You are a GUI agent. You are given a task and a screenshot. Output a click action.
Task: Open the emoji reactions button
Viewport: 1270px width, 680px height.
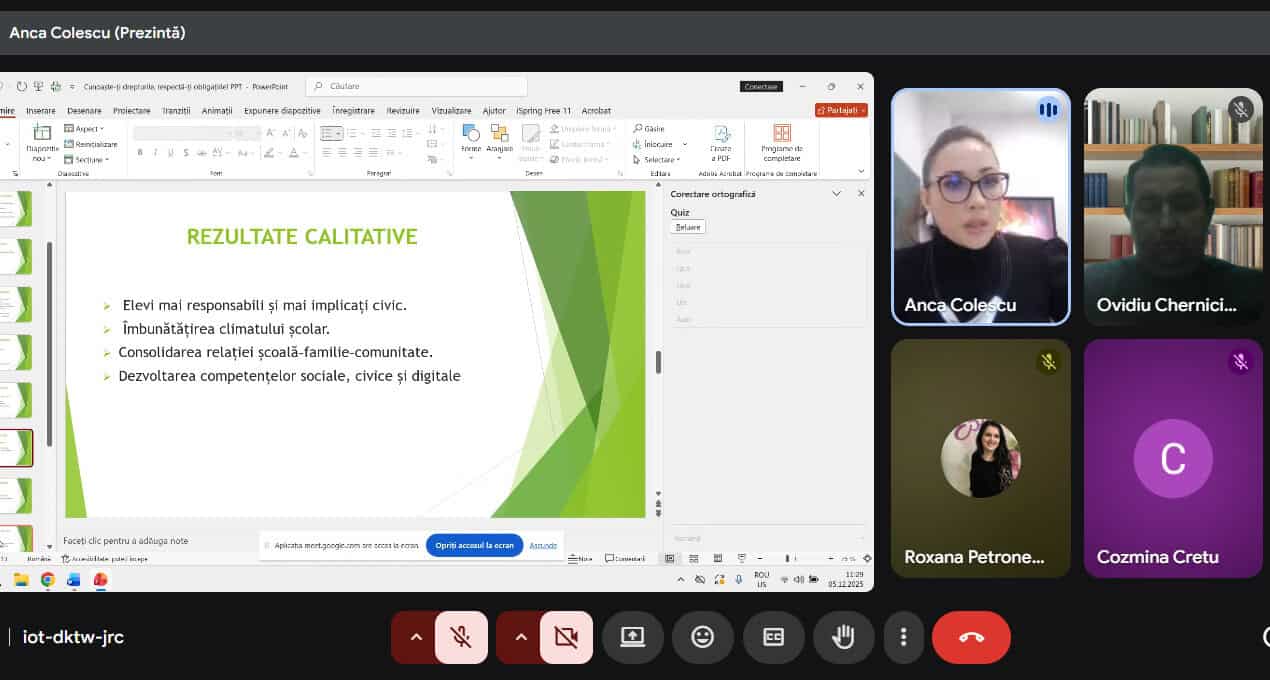pos(703,637)
